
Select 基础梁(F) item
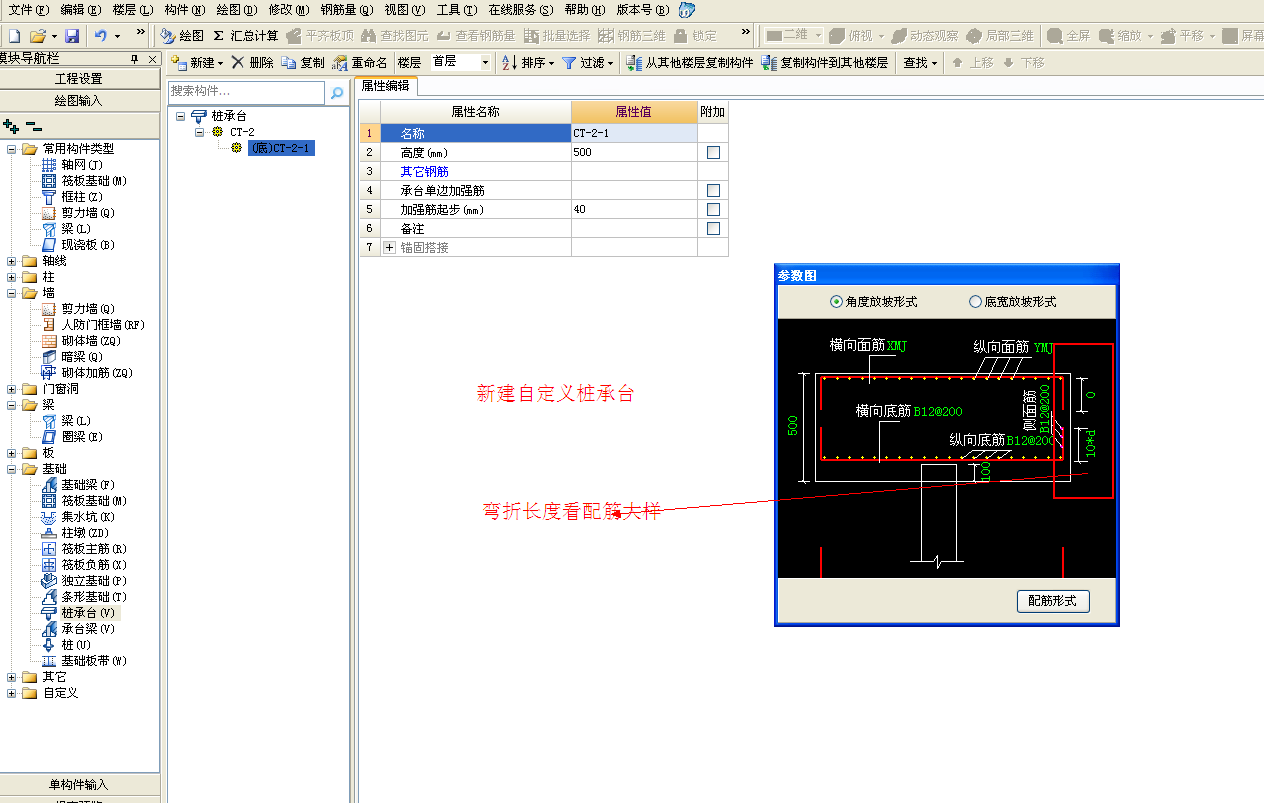click(79, 485)
